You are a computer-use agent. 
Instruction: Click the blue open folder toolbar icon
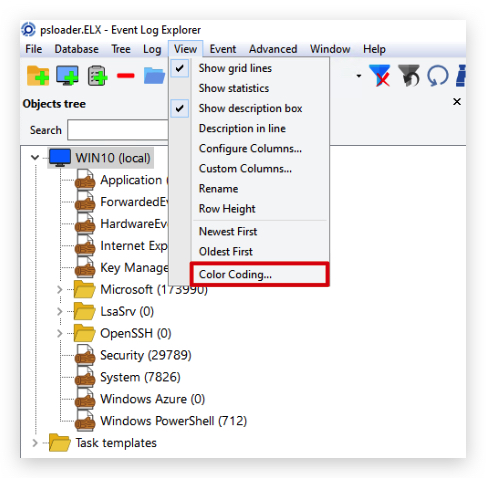154,76
